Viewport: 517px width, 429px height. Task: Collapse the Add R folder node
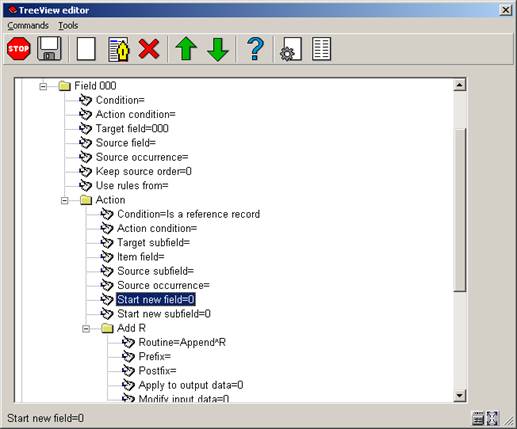pos(86,329)
